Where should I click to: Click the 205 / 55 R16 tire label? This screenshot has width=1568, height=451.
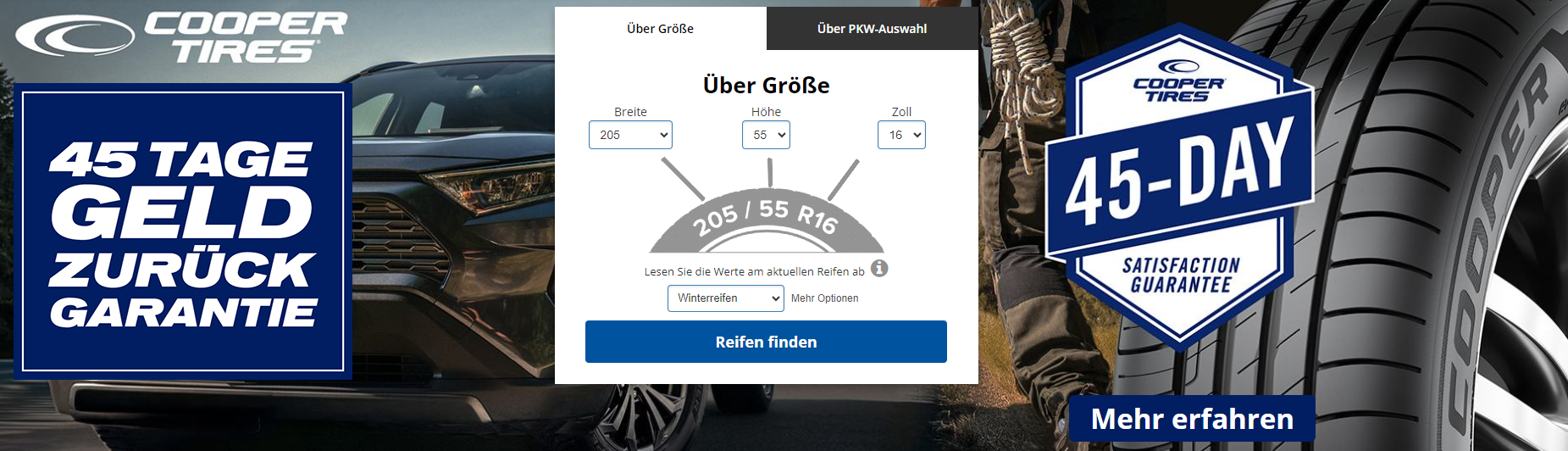point(766,216)
